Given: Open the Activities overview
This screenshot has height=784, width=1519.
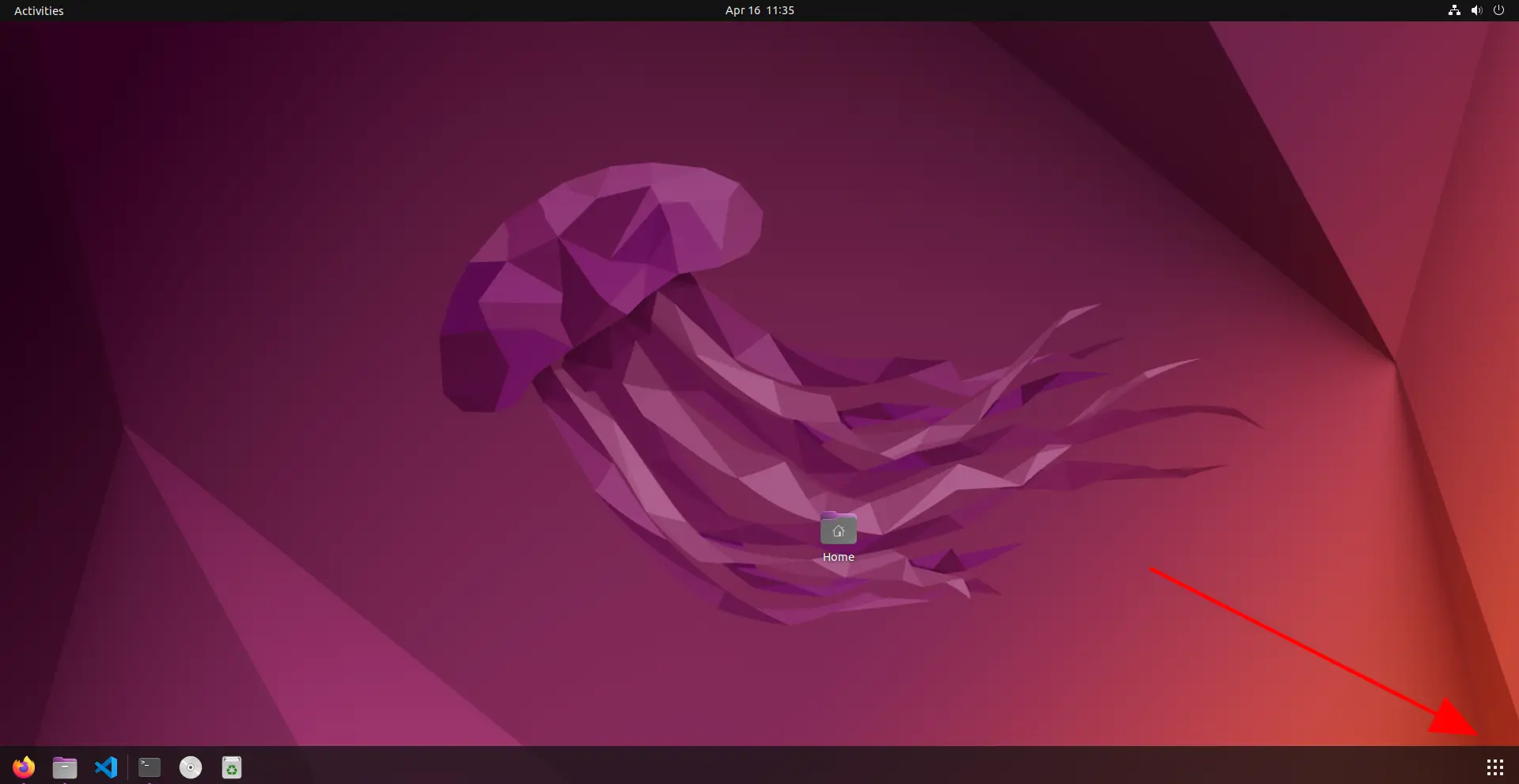Looking at the screenshot, I should tap(39, 10).
